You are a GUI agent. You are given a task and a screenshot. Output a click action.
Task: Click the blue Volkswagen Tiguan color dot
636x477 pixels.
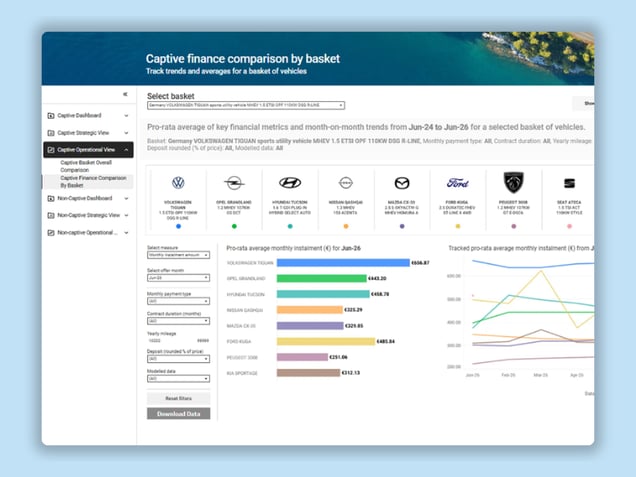[x=178, y=226]
